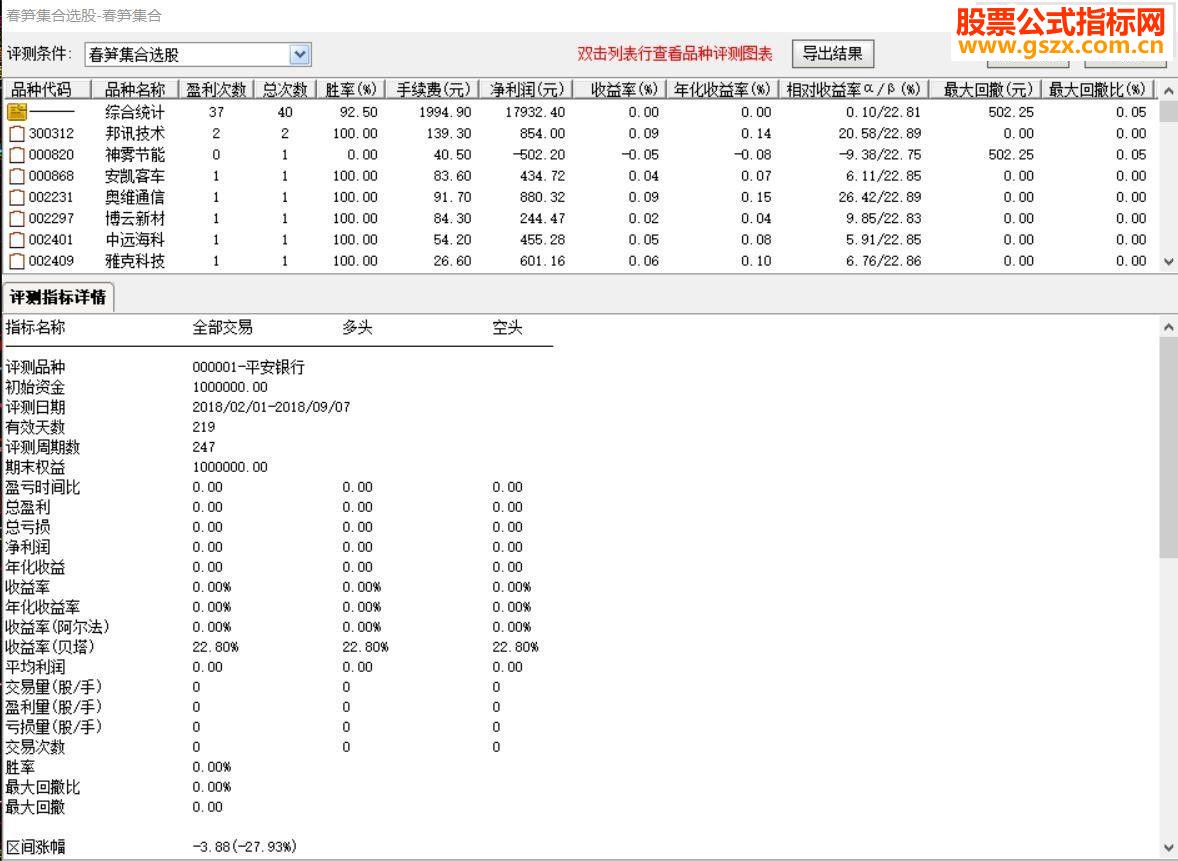Click the document icon for 002409
The height and width of the screenshot is (861, 1178).
(17, 261)
